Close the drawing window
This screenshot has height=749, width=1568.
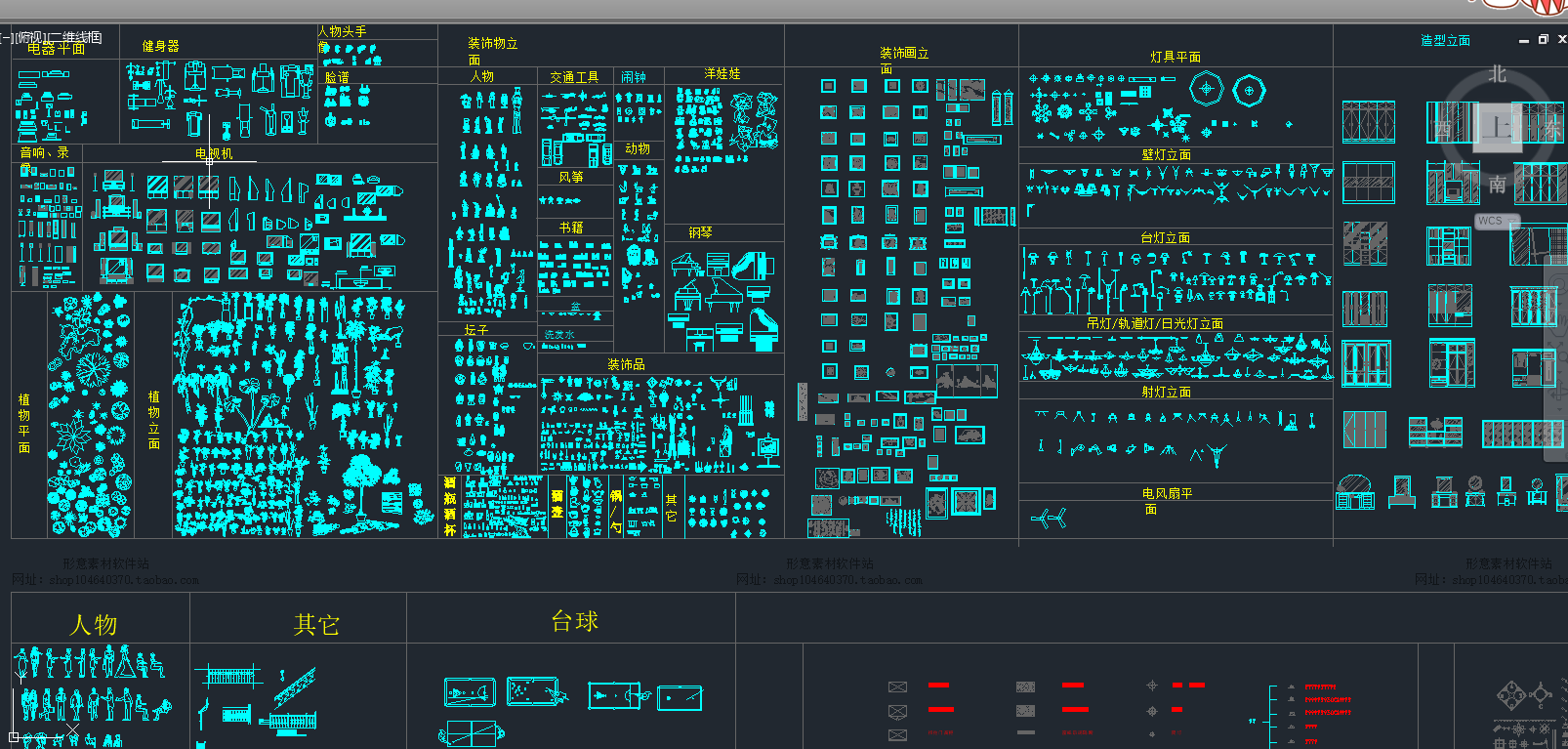pyautogui.click(x=1562, y=39)
